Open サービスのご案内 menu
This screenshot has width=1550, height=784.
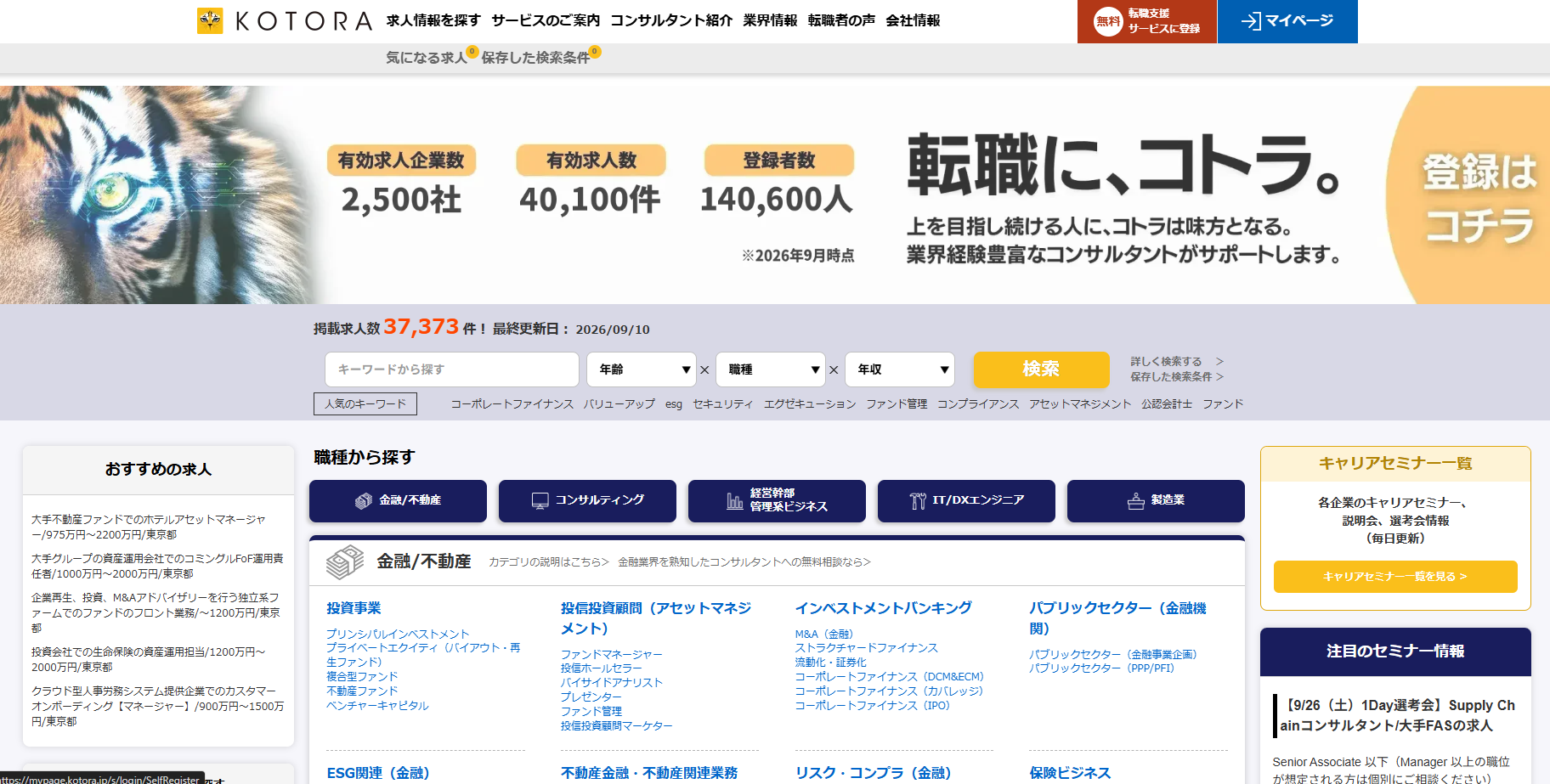546,20
